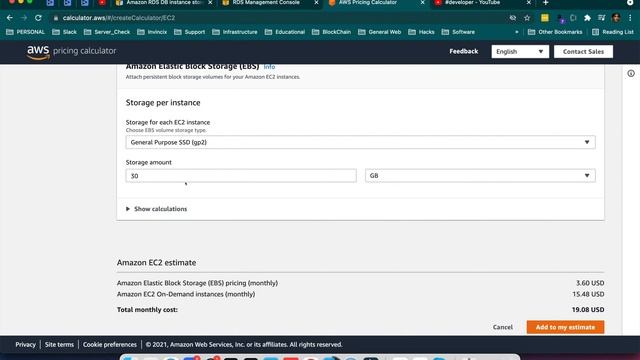Open the Site terms footer link
Image resolution: width=640 pixels, height=360 pixels.
click(59, 344)
